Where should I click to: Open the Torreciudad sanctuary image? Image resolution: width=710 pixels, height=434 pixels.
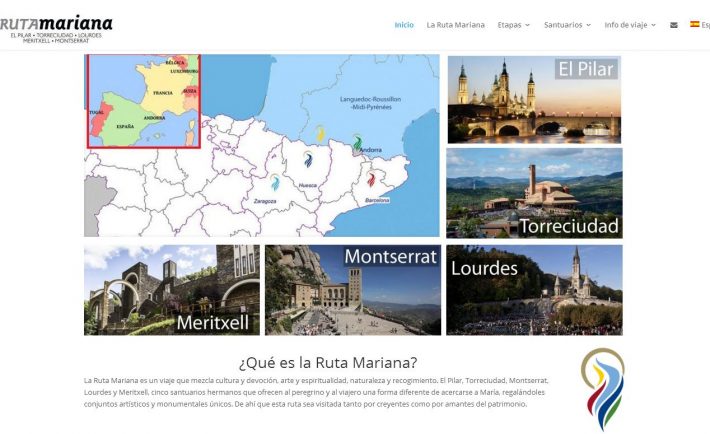click(534, 193)
